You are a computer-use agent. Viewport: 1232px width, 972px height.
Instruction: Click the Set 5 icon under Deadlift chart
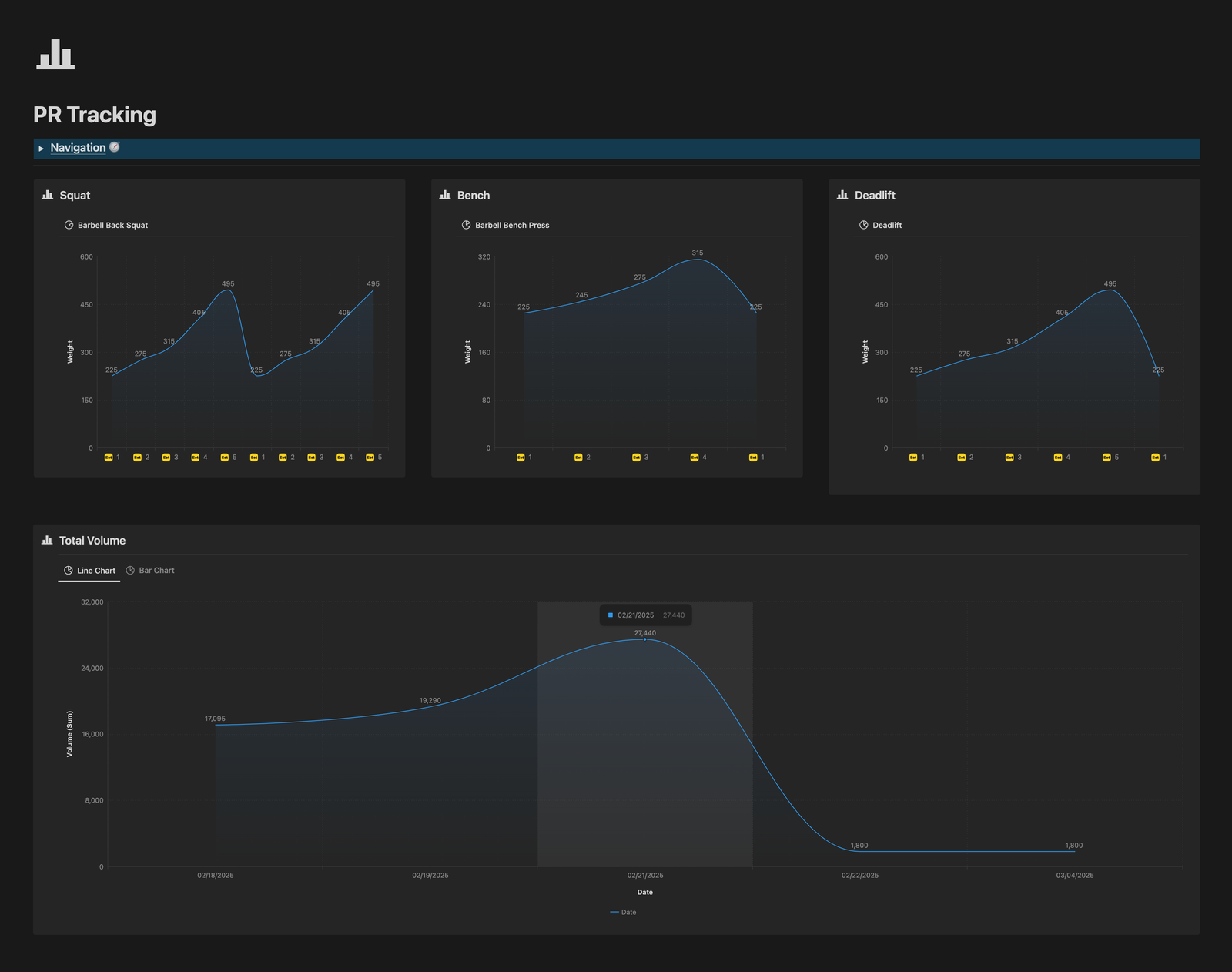[x=1106, y=458]
